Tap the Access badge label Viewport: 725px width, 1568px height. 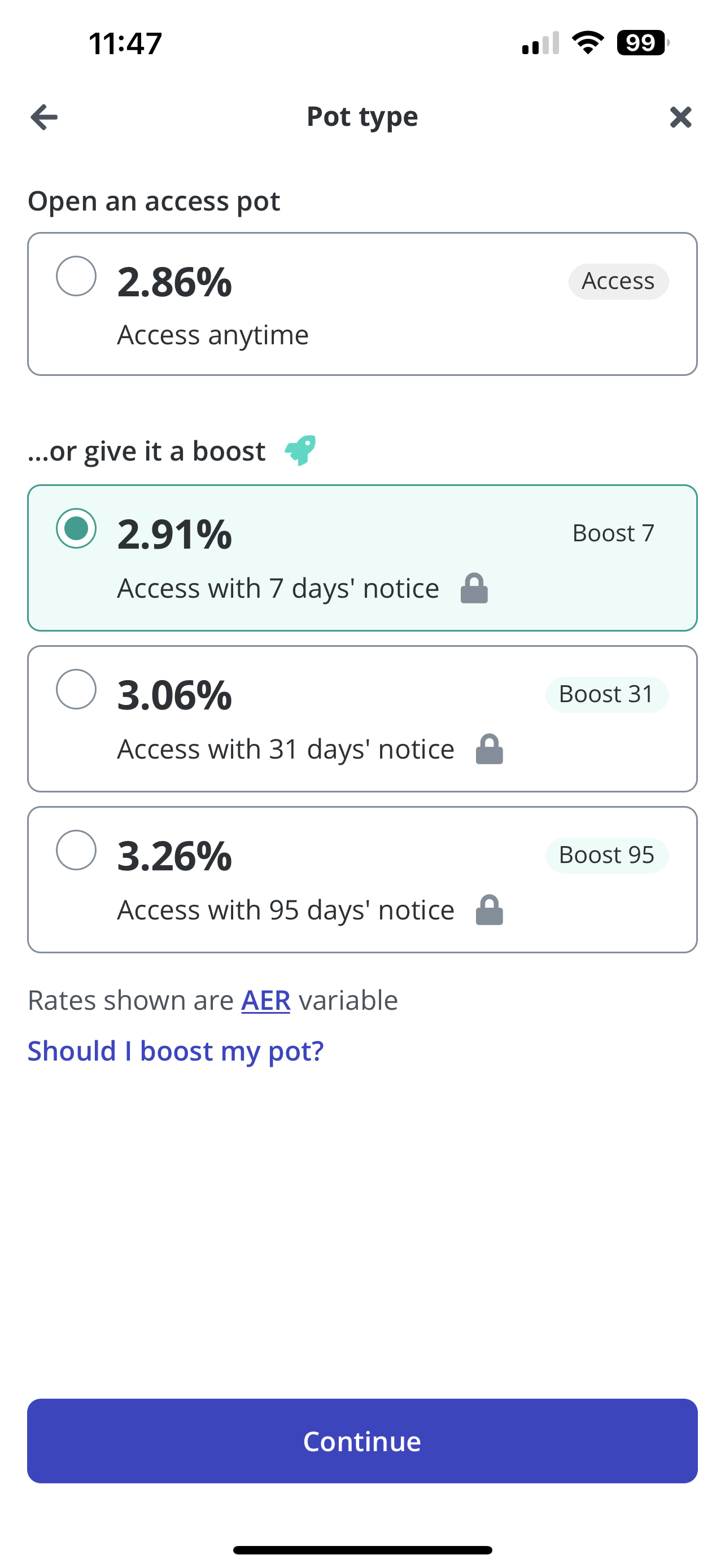(x=618, y=281)
